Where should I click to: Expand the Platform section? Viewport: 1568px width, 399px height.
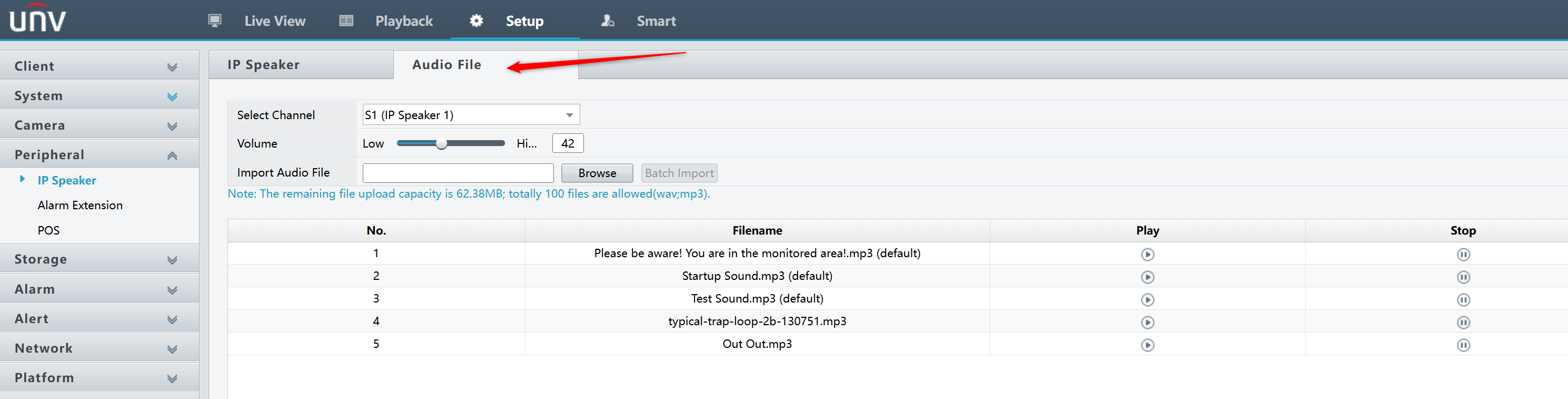point(99,378)
